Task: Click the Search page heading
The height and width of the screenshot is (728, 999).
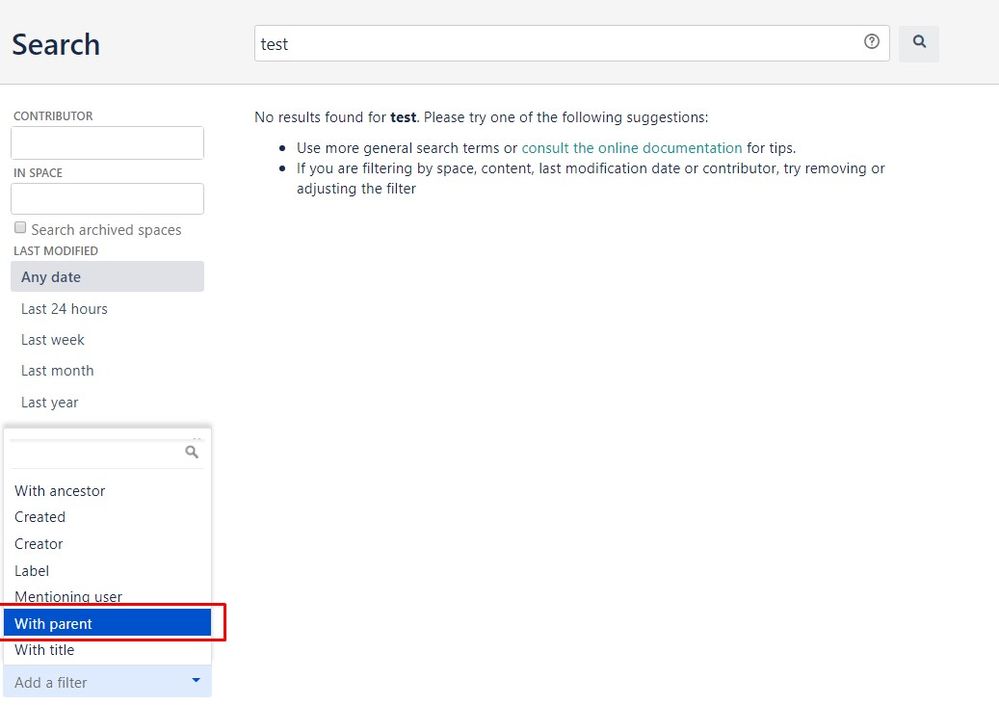Action: 56,45
